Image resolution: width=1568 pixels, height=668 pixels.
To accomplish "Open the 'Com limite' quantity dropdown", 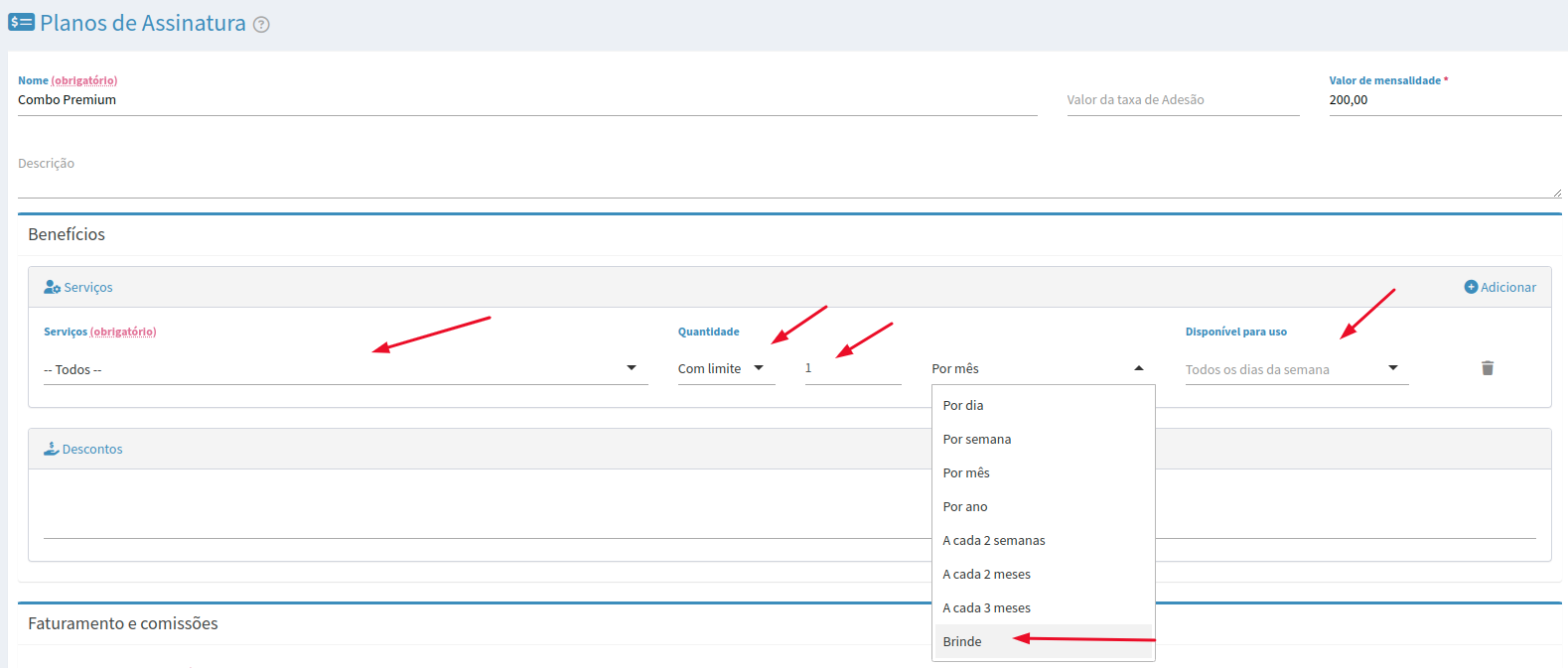I will tap(726, 368).
